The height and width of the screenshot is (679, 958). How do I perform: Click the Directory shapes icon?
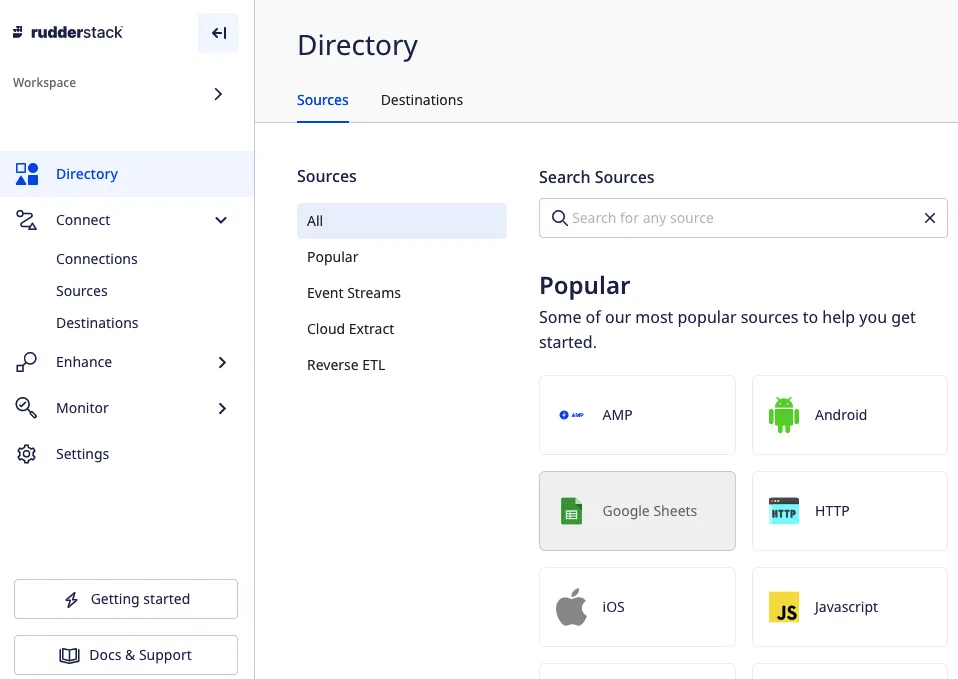(27, 174)
